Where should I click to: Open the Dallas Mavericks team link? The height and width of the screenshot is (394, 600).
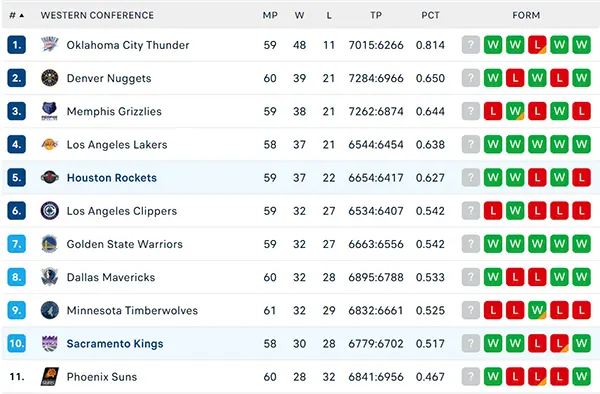111,277
